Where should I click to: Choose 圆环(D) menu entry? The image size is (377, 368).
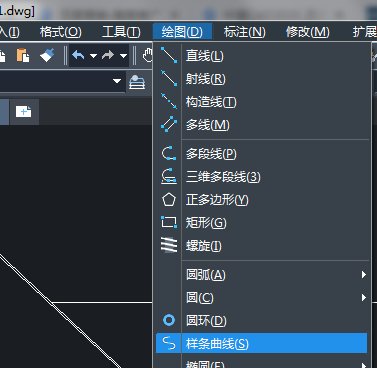click(x=262, y=320)
